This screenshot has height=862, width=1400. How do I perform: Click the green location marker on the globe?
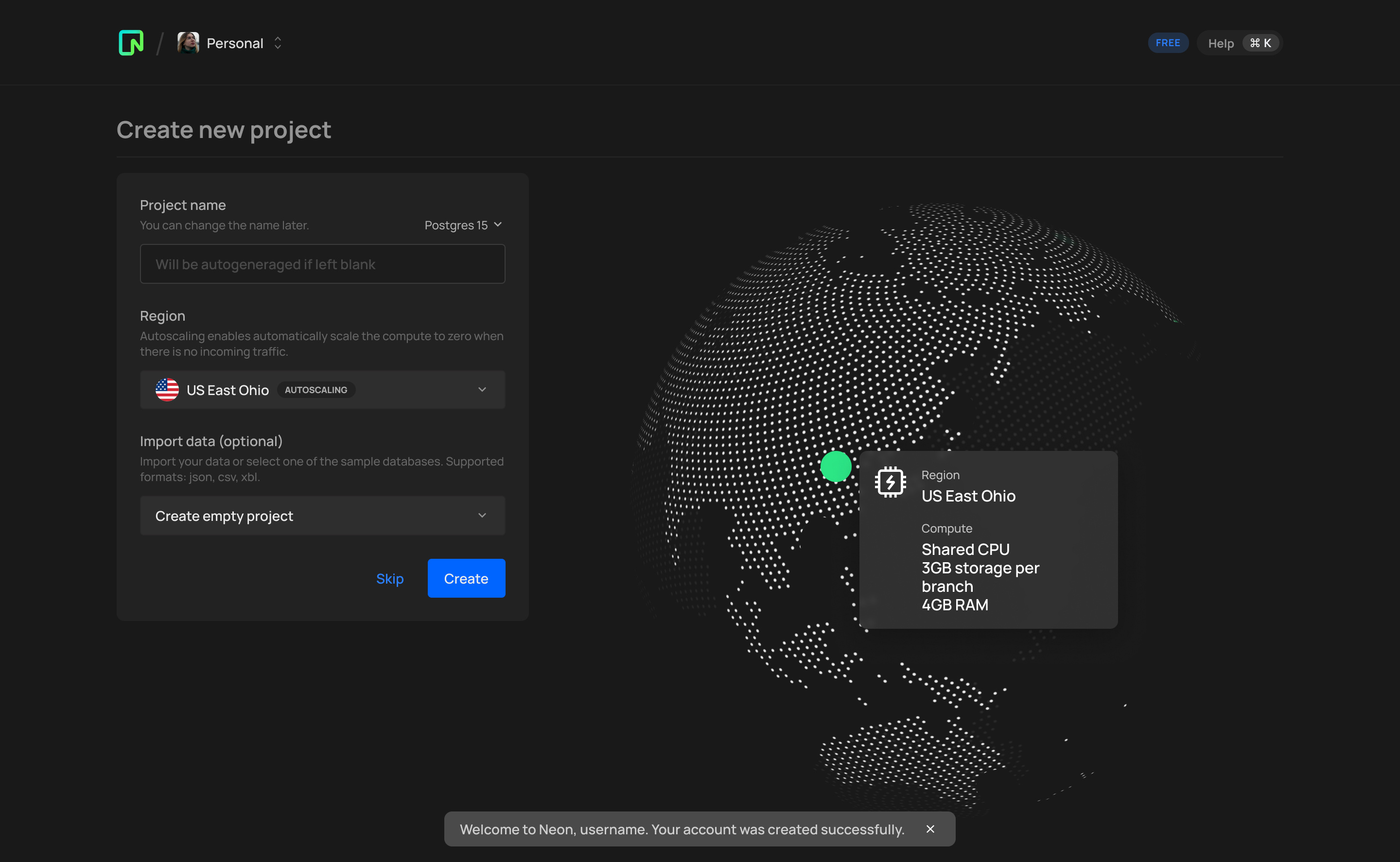click(x=836, y=466)
